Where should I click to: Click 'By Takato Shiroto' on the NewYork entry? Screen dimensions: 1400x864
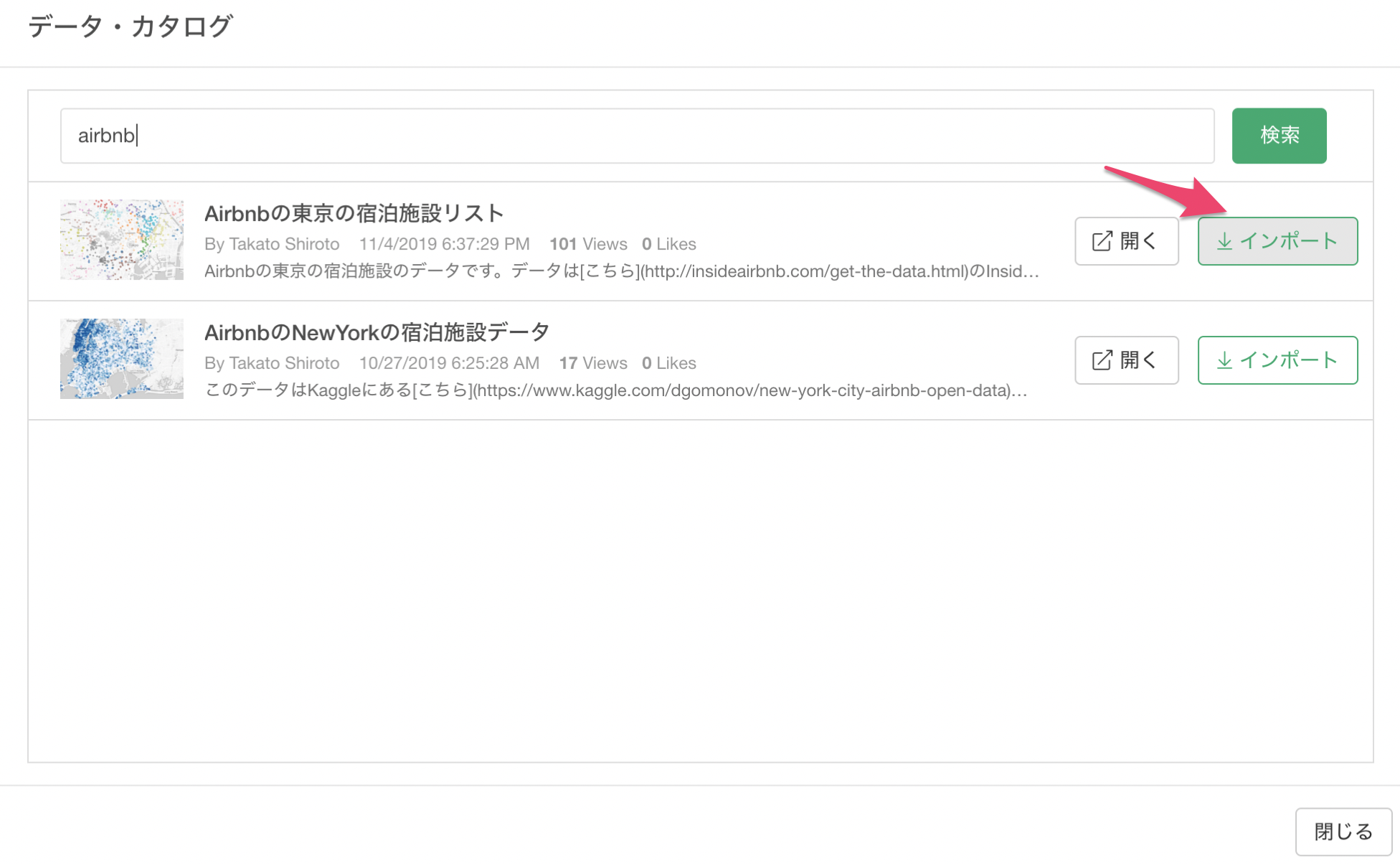point(272,363)
